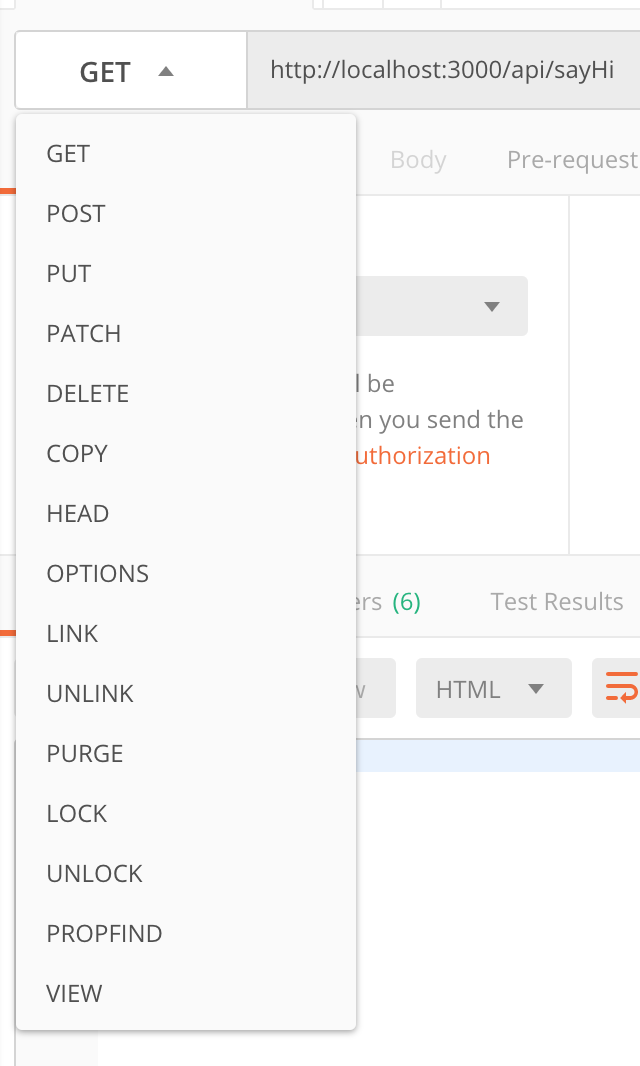
Task: Select the DELETE method
Action: point(87,393)
